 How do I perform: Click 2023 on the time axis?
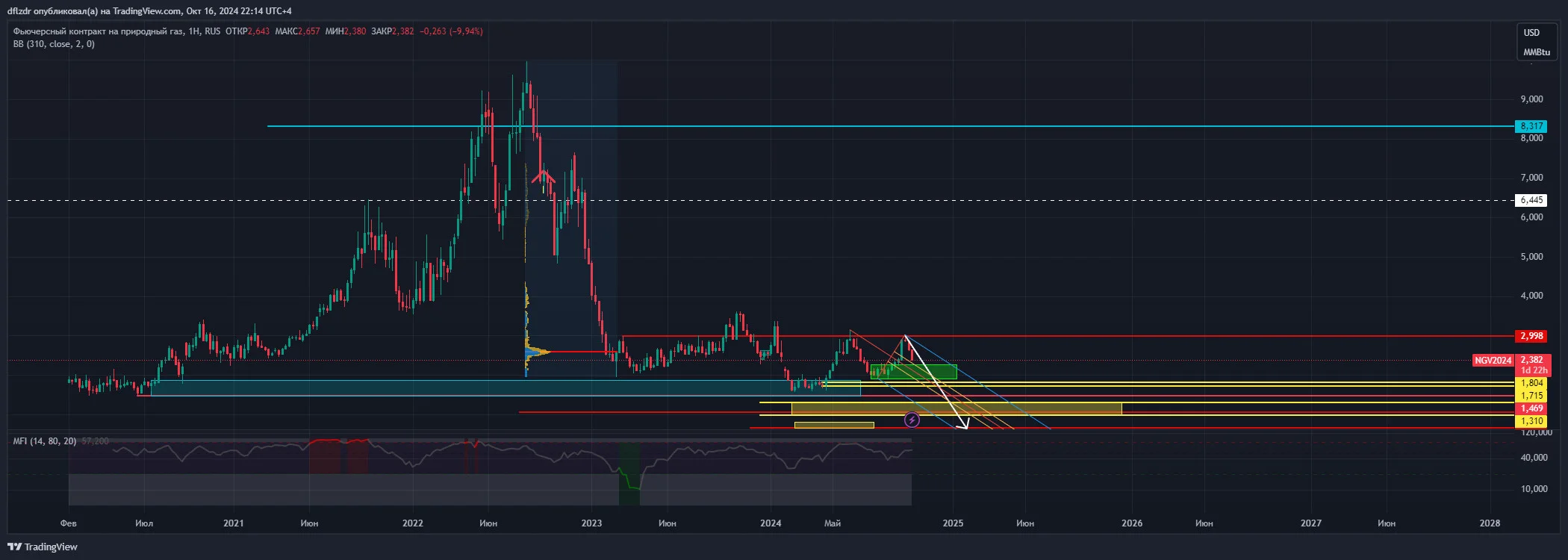tap(591, 523)
